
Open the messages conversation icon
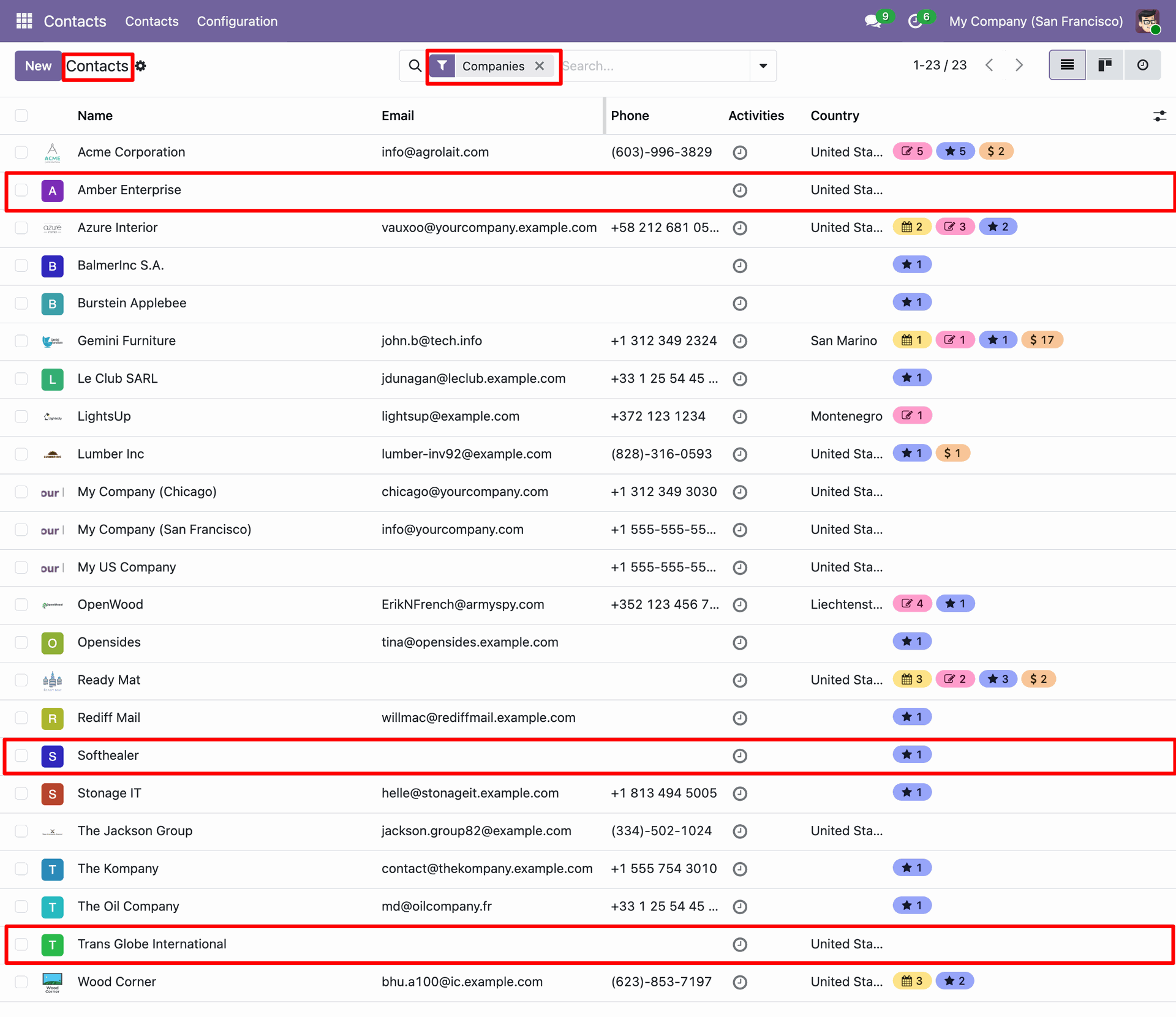pos(873,21)
